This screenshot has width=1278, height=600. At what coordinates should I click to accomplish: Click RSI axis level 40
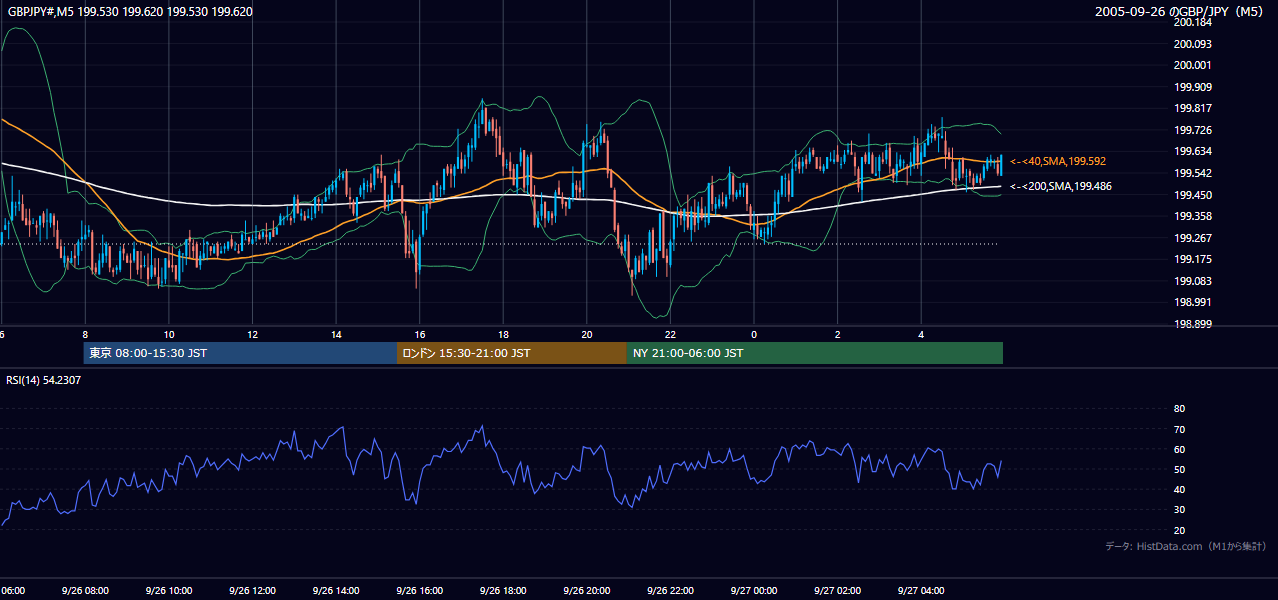coord(1179,490)
